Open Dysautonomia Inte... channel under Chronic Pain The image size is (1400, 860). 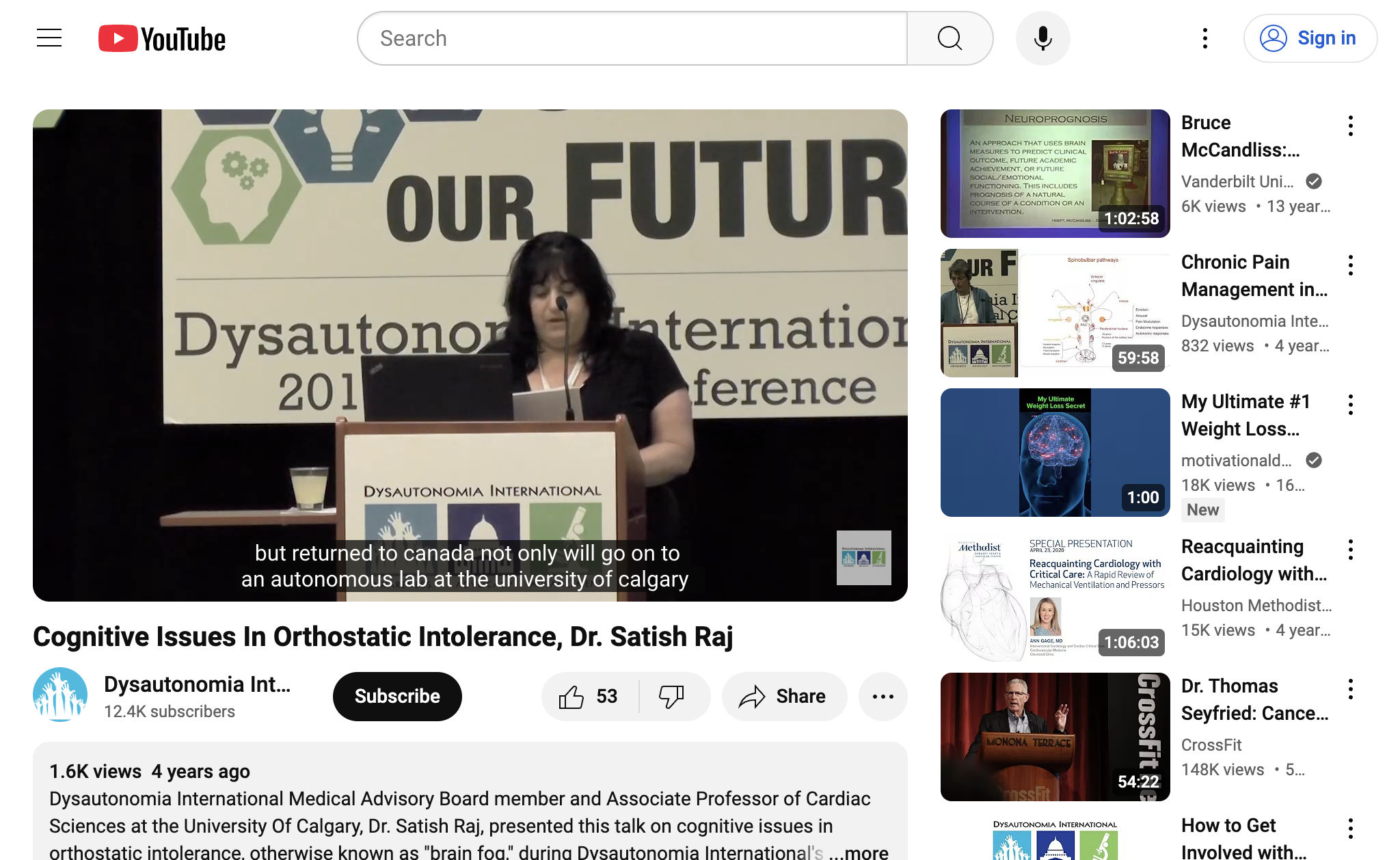point(1255,321)
